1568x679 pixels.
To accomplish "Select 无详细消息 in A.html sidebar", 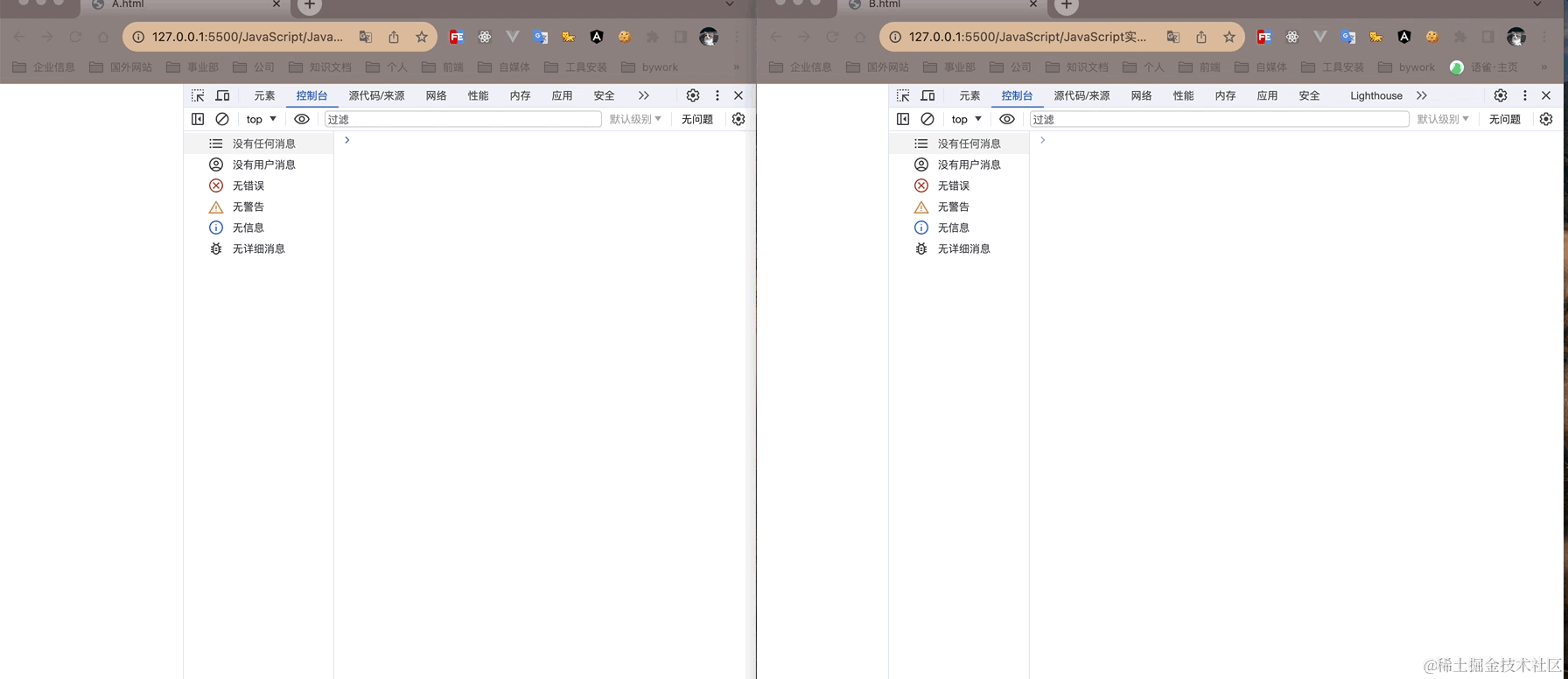I will pyautogui.click(x=259, y=248).
